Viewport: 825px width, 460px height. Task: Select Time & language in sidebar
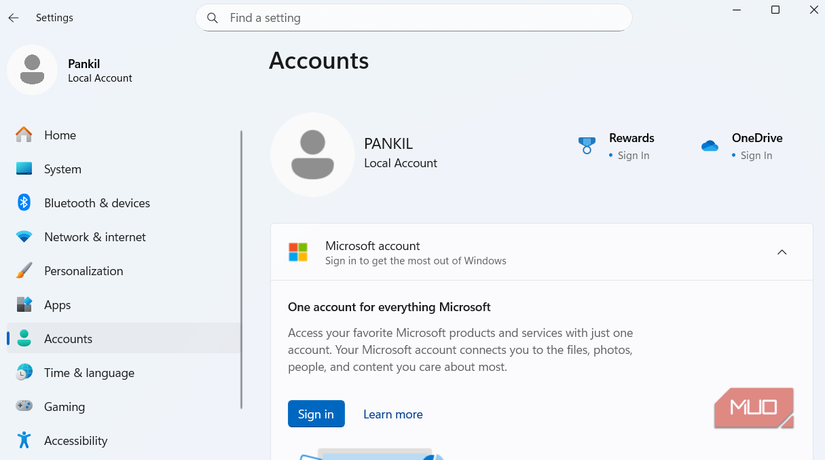tap(88, 373)
